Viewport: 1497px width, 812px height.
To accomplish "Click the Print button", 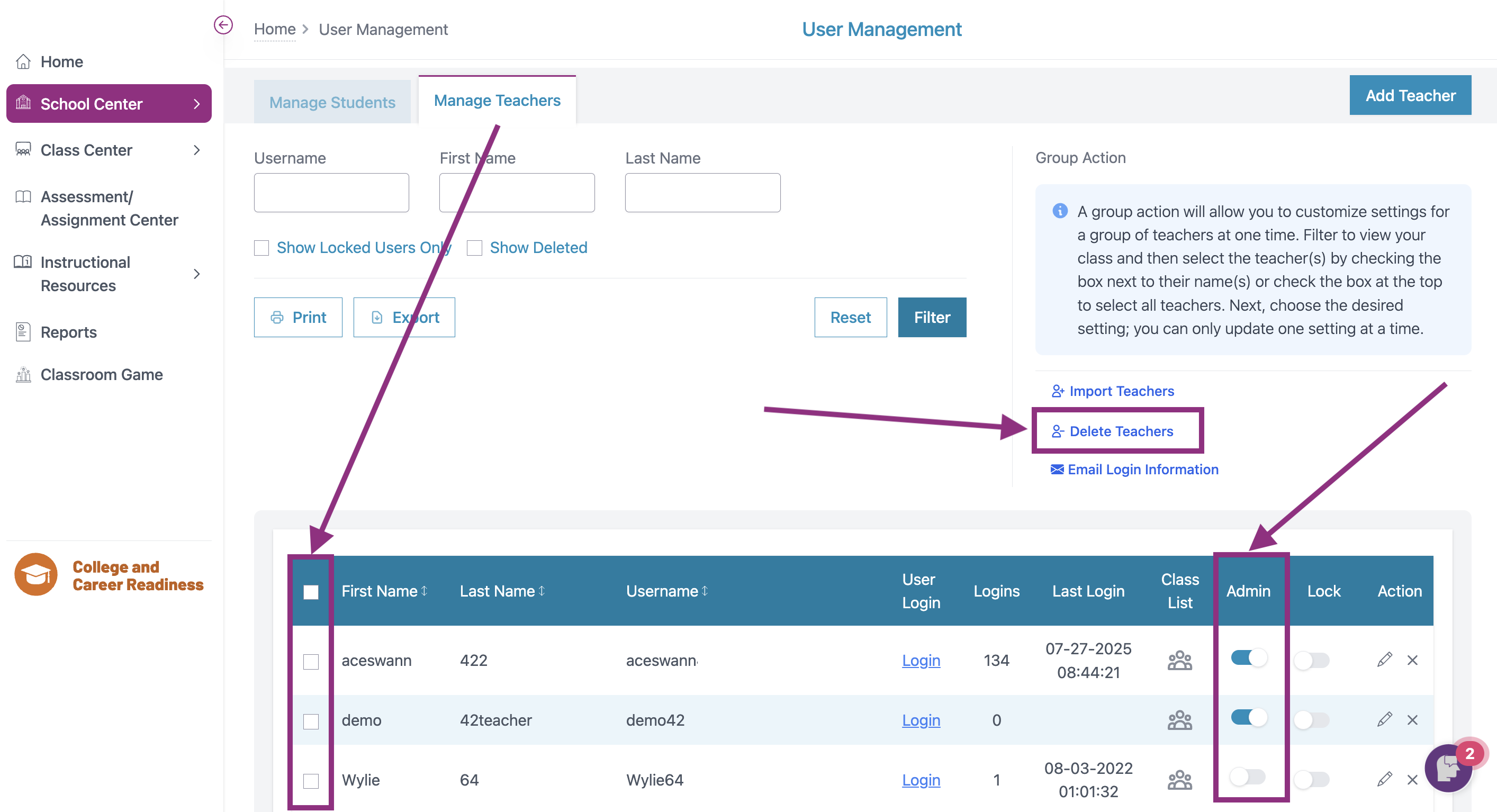I will pos(298,318).
